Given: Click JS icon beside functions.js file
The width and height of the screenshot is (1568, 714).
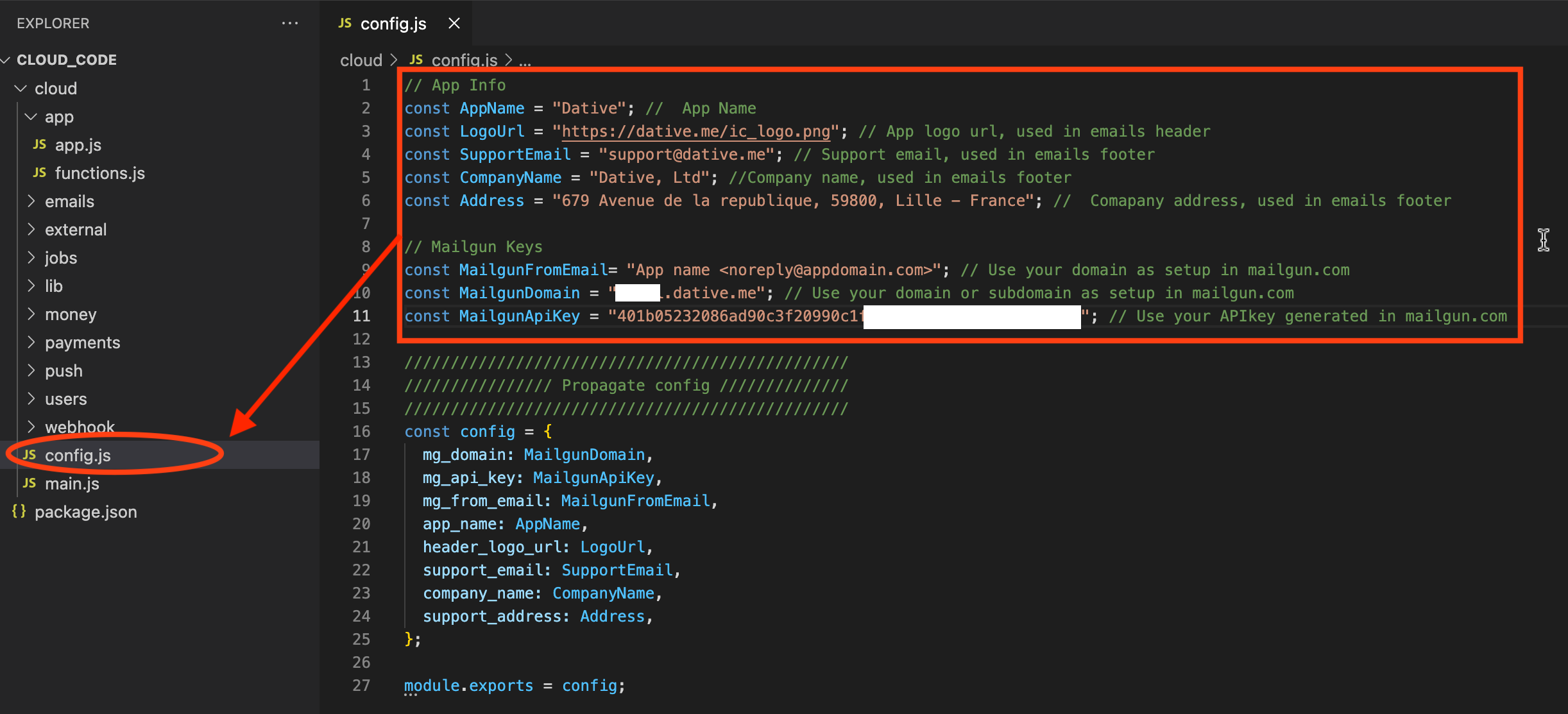Looking at the screenshot, I should point(40,173).
